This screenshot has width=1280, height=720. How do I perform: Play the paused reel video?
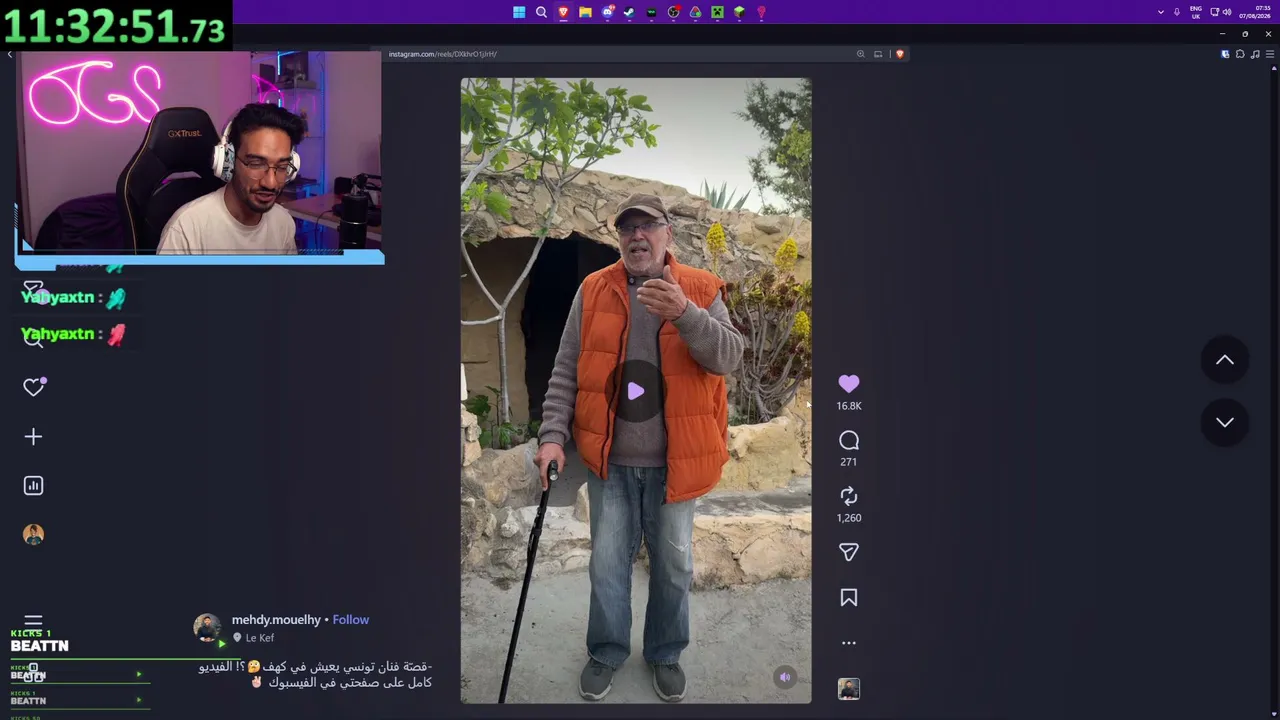point(636,392)
